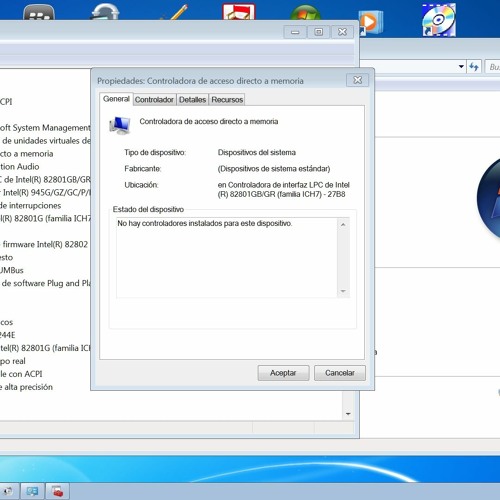The width and height of the screenshot is (500, 500).
Task: Click the red toolbox taskbar icon
Action: point(57,491)
